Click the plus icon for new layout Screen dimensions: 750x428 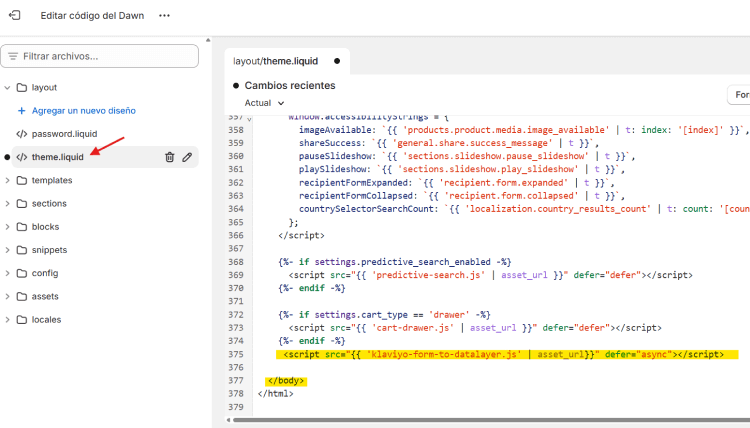pos(22,110)
